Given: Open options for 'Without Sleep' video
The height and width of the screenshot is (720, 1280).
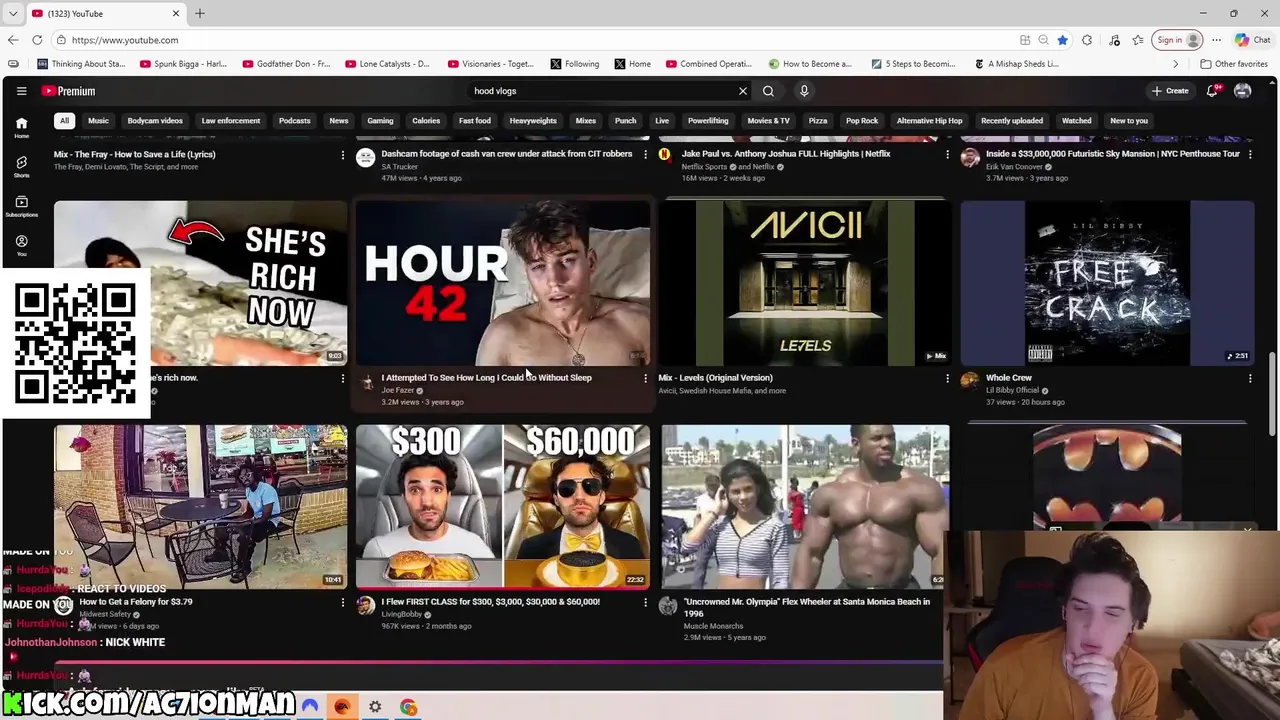Looking at the screenshot, I should point(645,379).
